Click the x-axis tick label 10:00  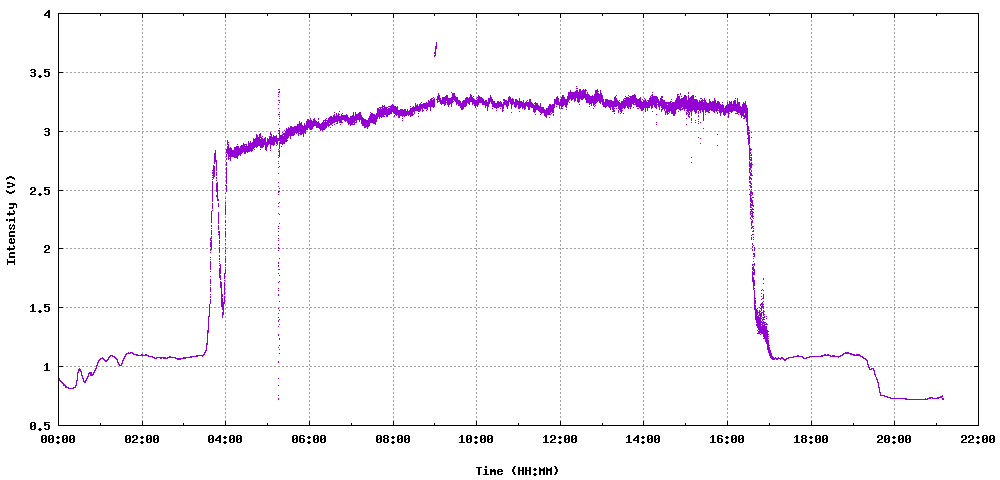click(x=476, y=439)
